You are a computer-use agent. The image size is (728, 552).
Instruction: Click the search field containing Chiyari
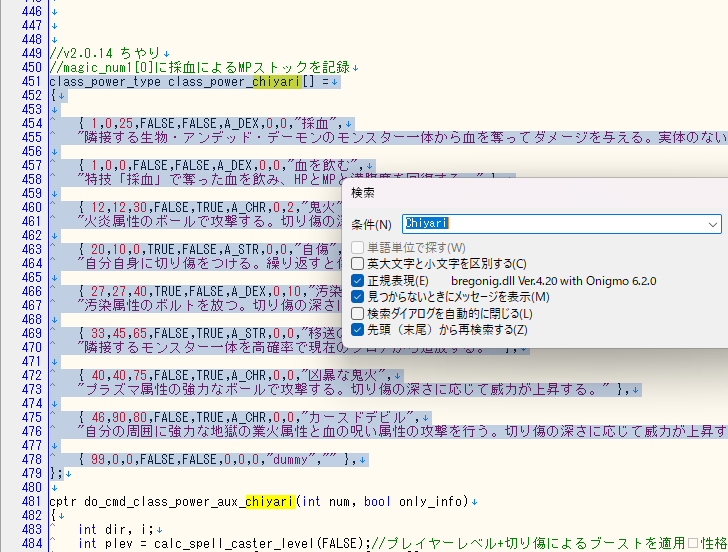point(550,225)
